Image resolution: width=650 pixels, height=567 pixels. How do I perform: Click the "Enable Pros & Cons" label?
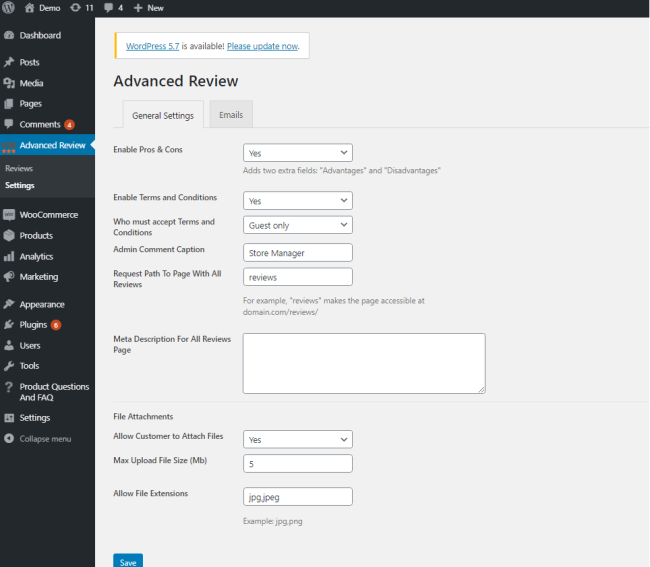[x=148, y=150]
